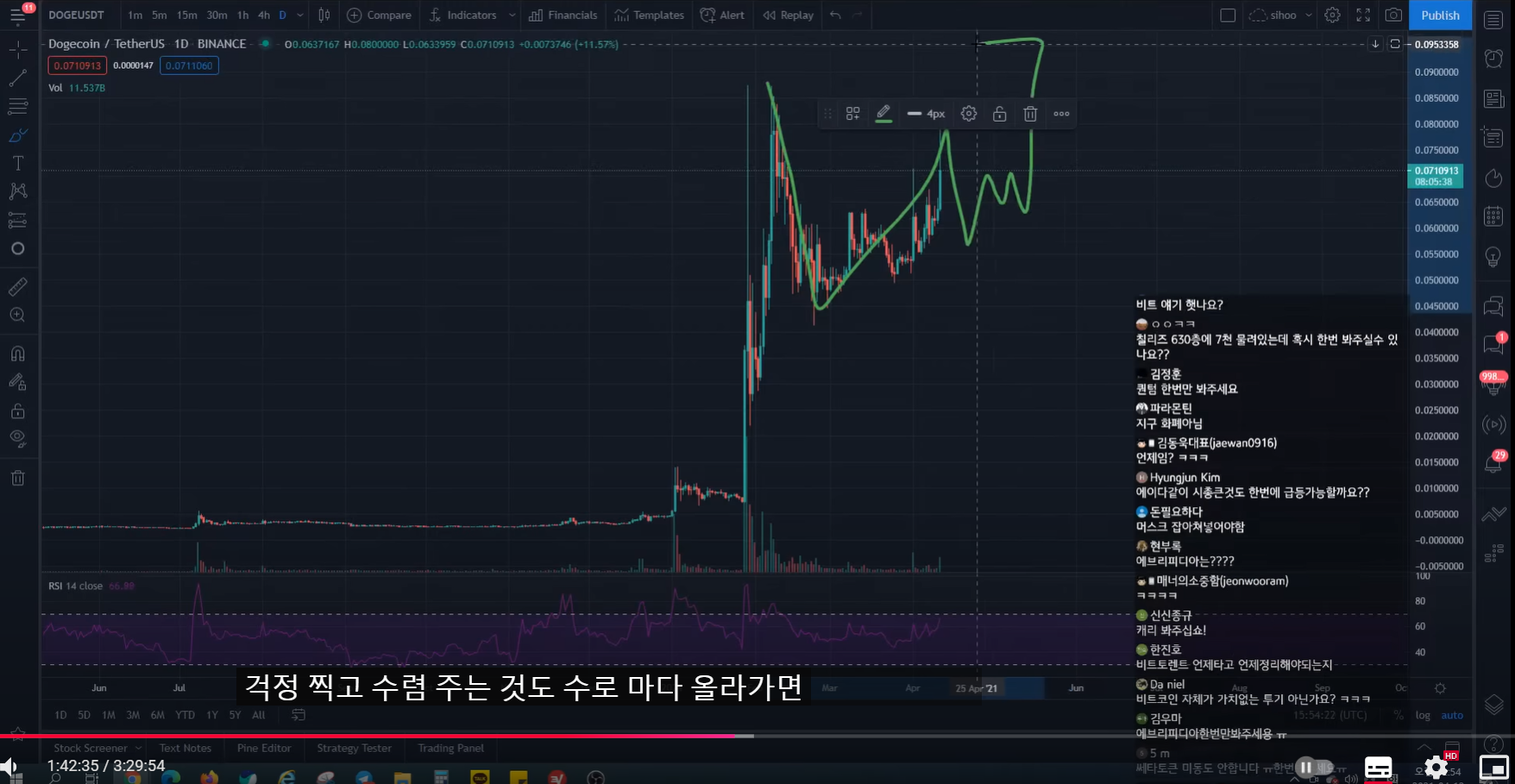
Task: Click the blue Publish button
Action: (1440, 15)
